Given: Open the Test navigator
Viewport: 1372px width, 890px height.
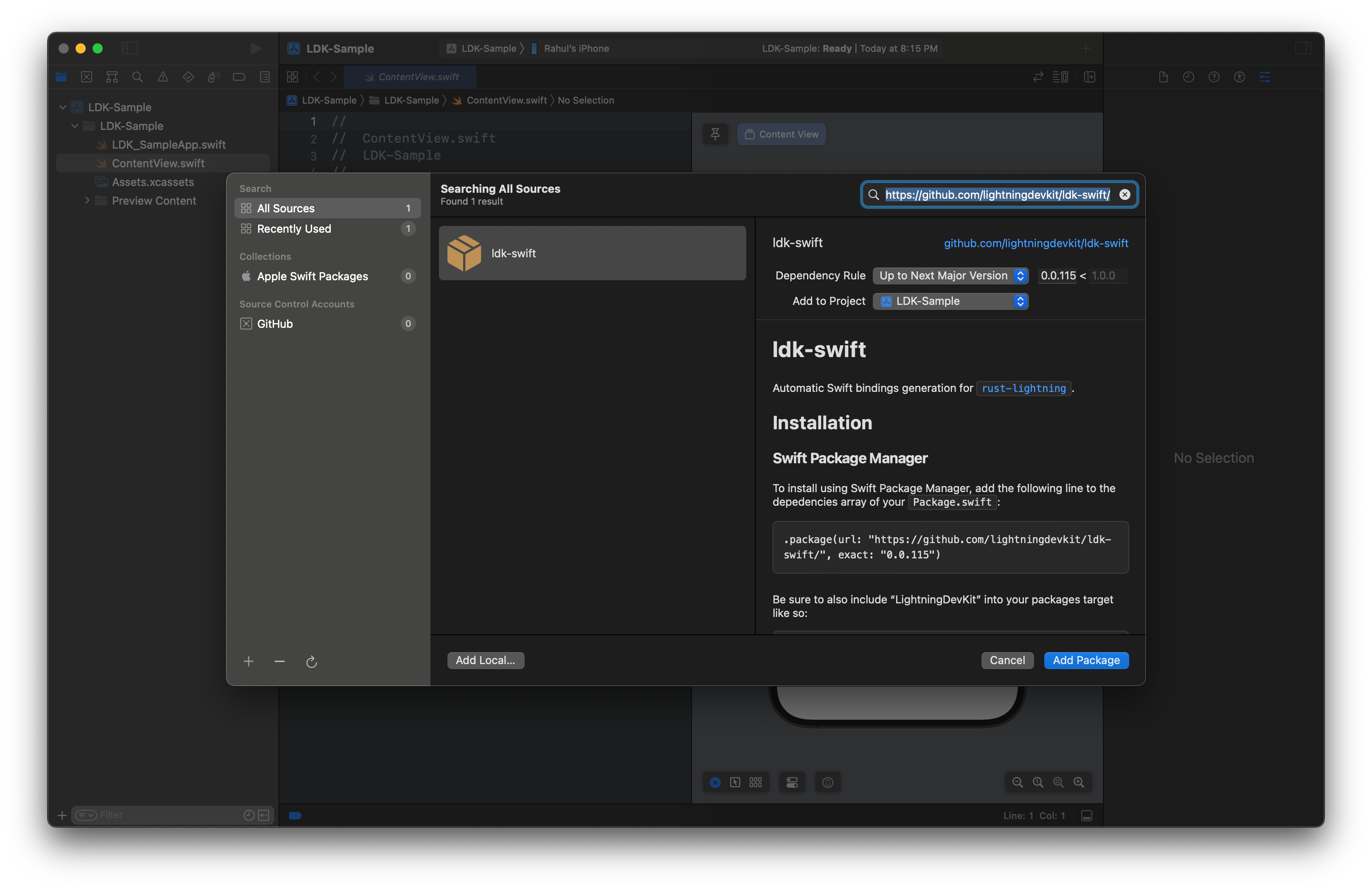Looking at the screenshot, I should tap(188, 77).
